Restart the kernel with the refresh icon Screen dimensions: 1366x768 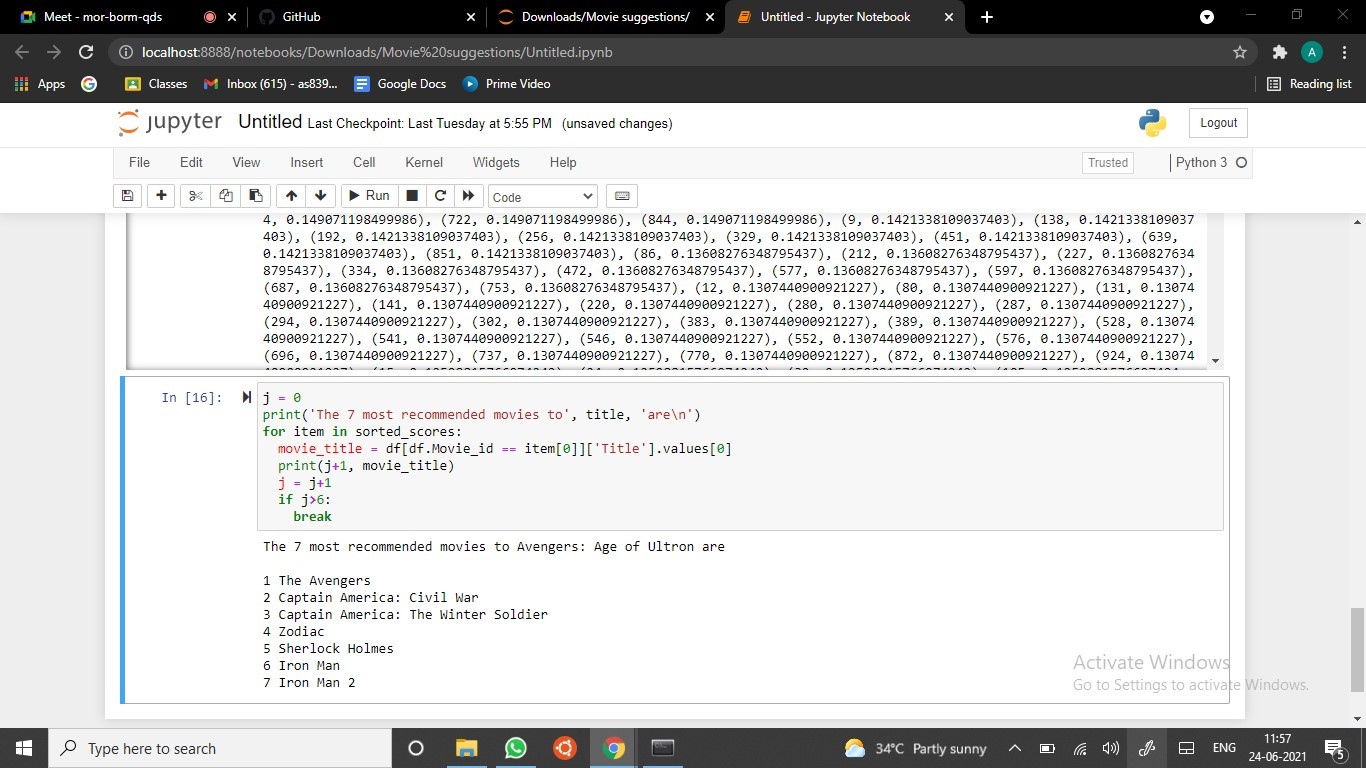tap(440, 196)
